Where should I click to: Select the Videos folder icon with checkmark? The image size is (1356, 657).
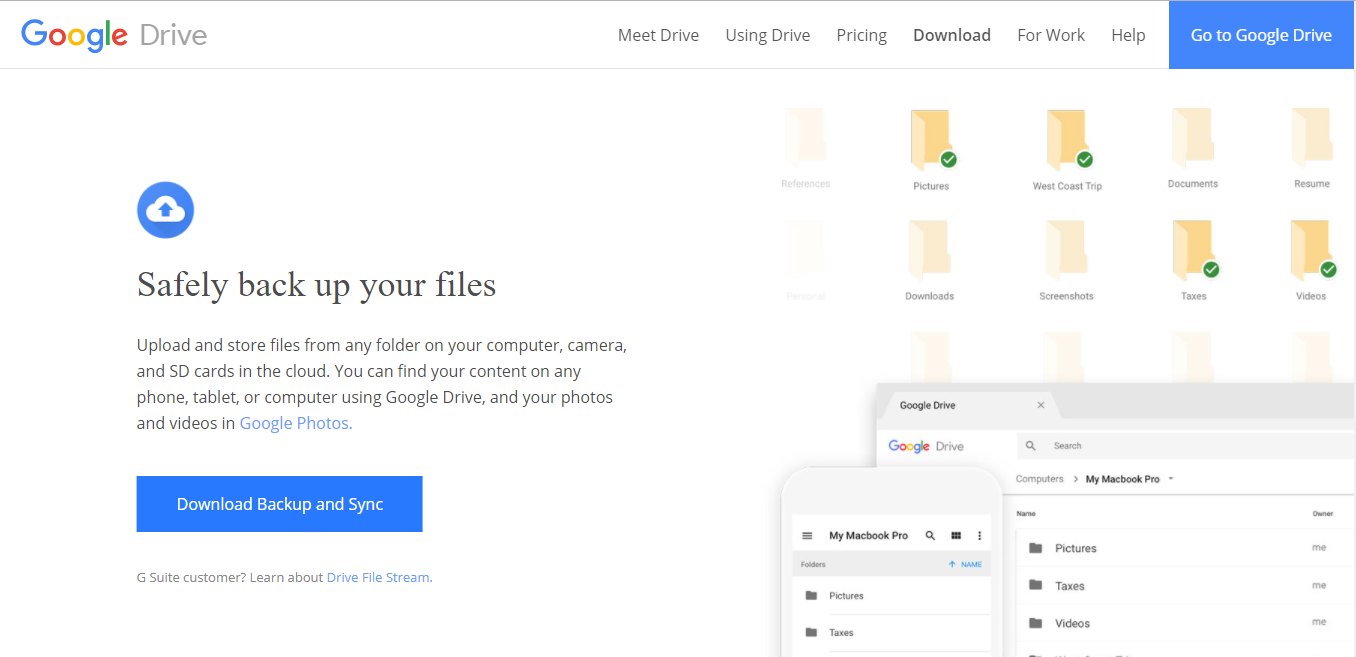point(1313,251)
